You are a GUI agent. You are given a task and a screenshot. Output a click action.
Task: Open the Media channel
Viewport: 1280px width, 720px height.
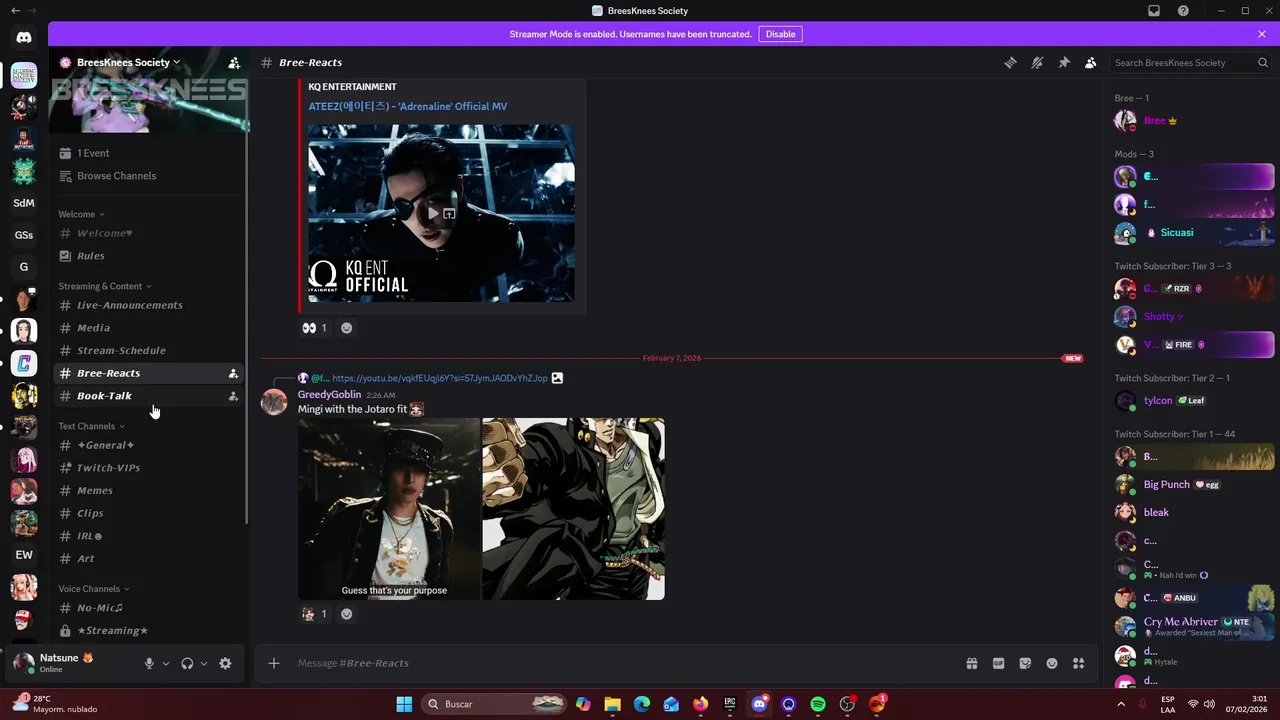click(148, 328)
